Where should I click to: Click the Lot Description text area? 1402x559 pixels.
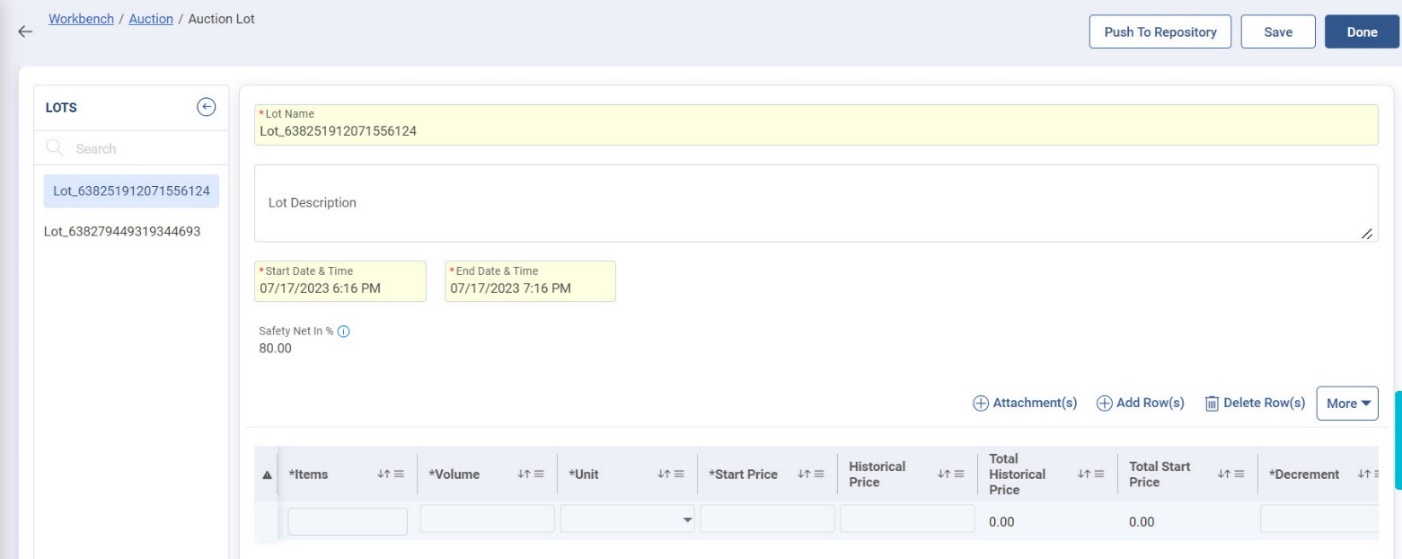(x=815, y=203)
